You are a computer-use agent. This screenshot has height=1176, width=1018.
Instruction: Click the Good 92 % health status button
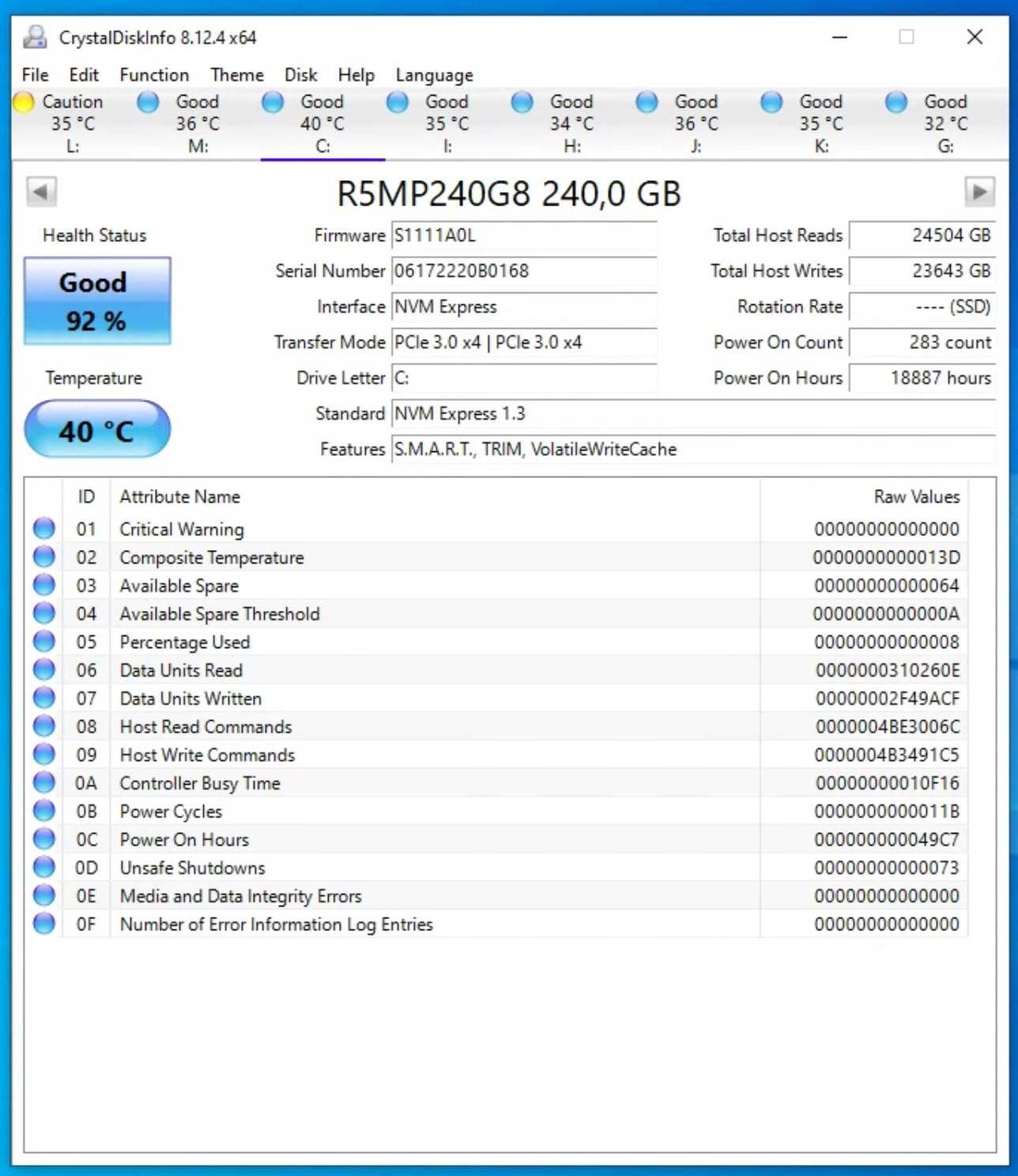click(x=97, y=301)
